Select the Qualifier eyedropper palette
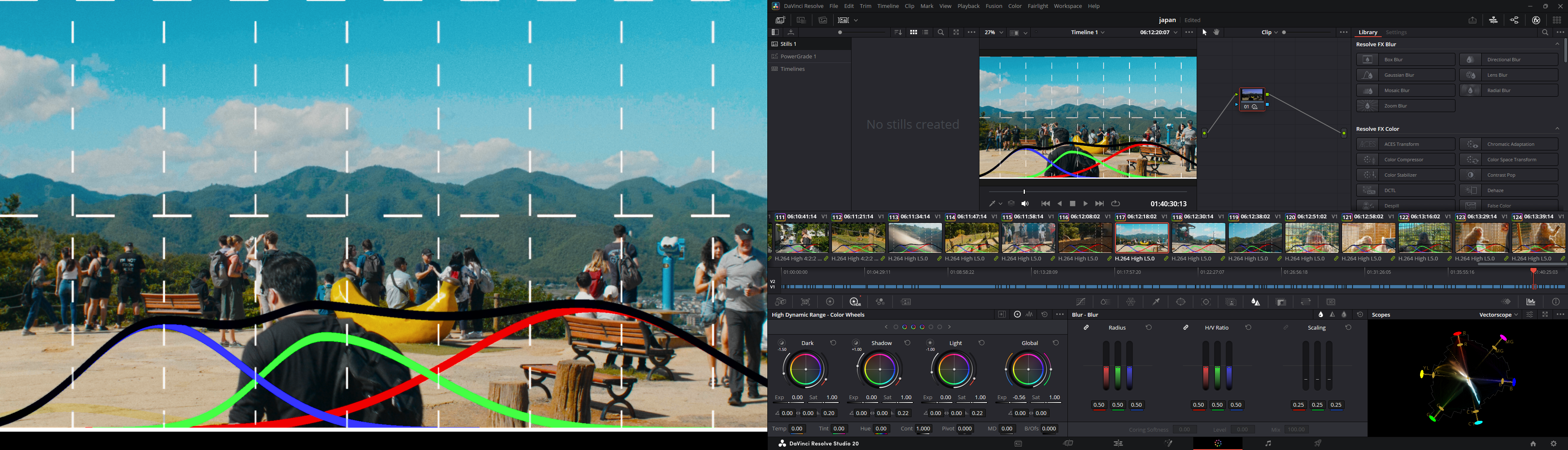This screenshot has width=1568, height=450. point(1156,302)
